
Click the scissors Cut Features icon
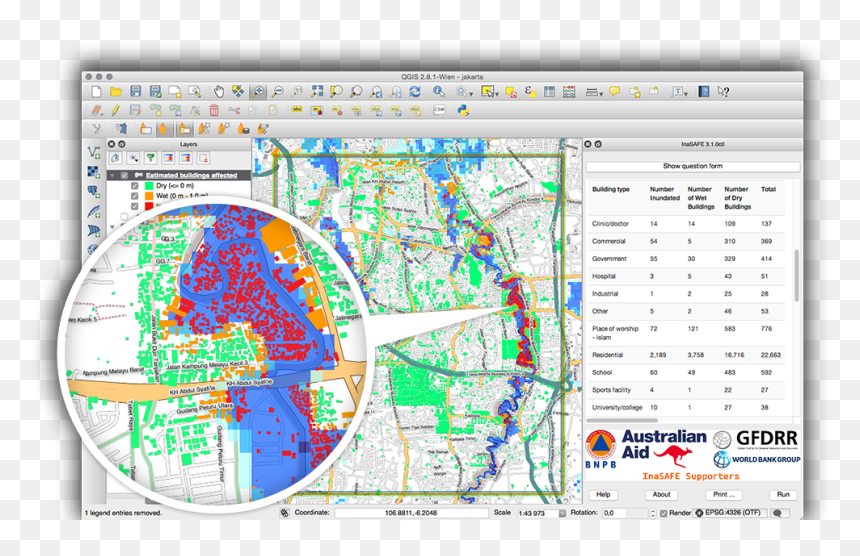[x=234, y=111]
